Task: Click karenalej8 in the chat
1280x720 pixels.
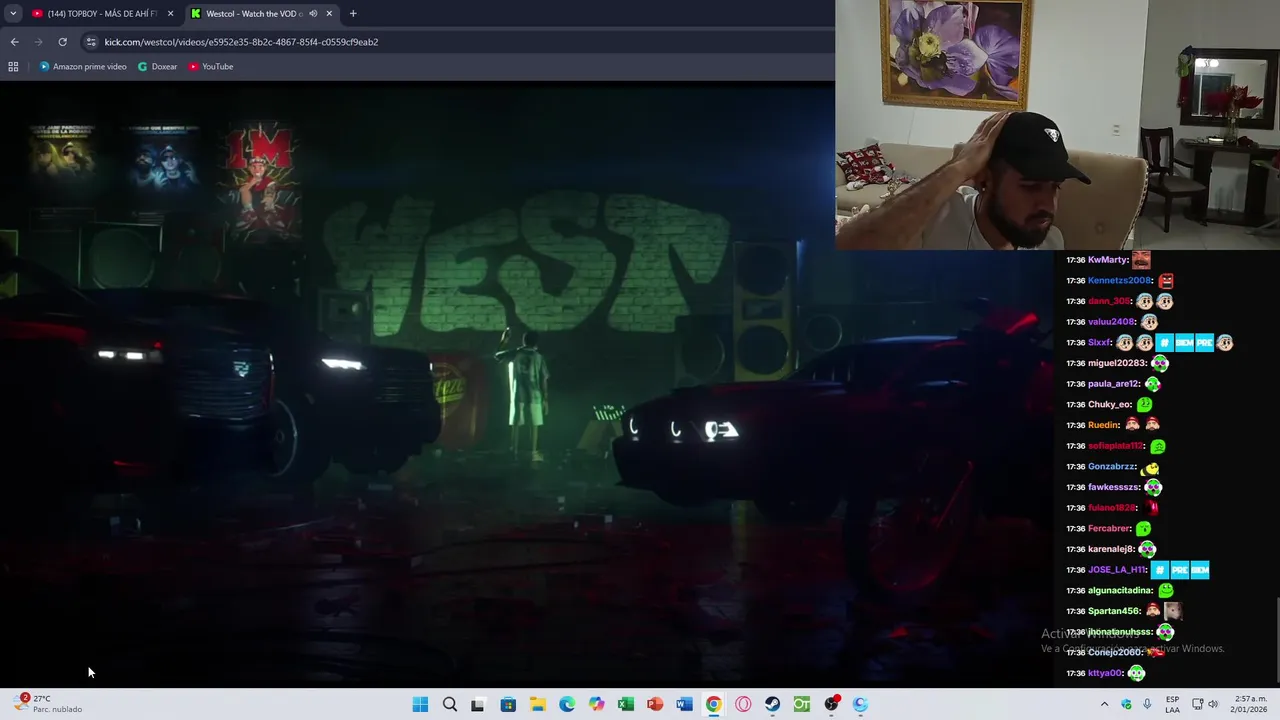Action: click(1111, 549)
